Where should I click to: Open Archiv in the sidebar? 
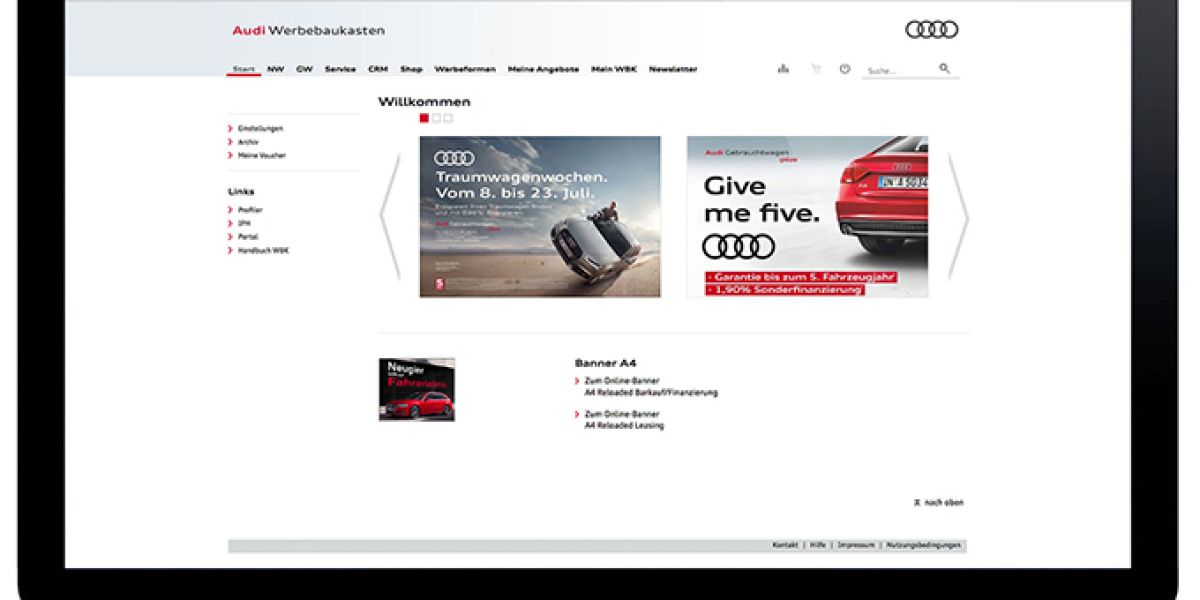click(x=248, y=142)
